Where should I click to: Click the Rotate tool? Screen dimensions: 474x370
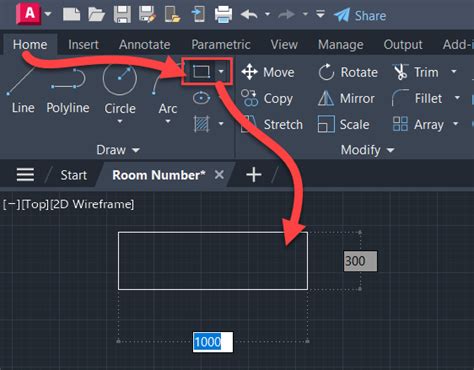(348, 72)
